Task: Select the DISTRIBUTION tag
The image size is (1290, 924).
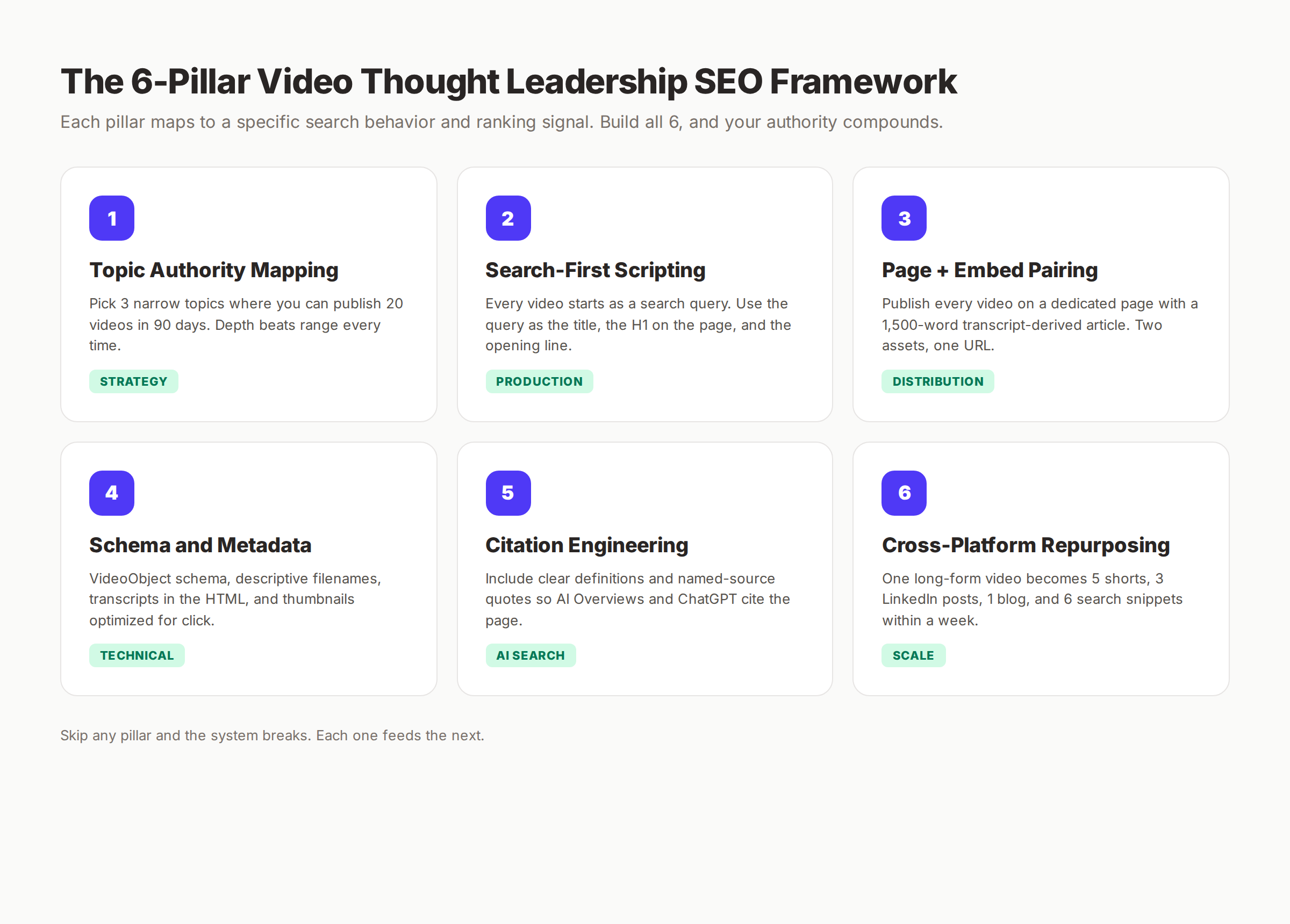Action: (938, 381)
